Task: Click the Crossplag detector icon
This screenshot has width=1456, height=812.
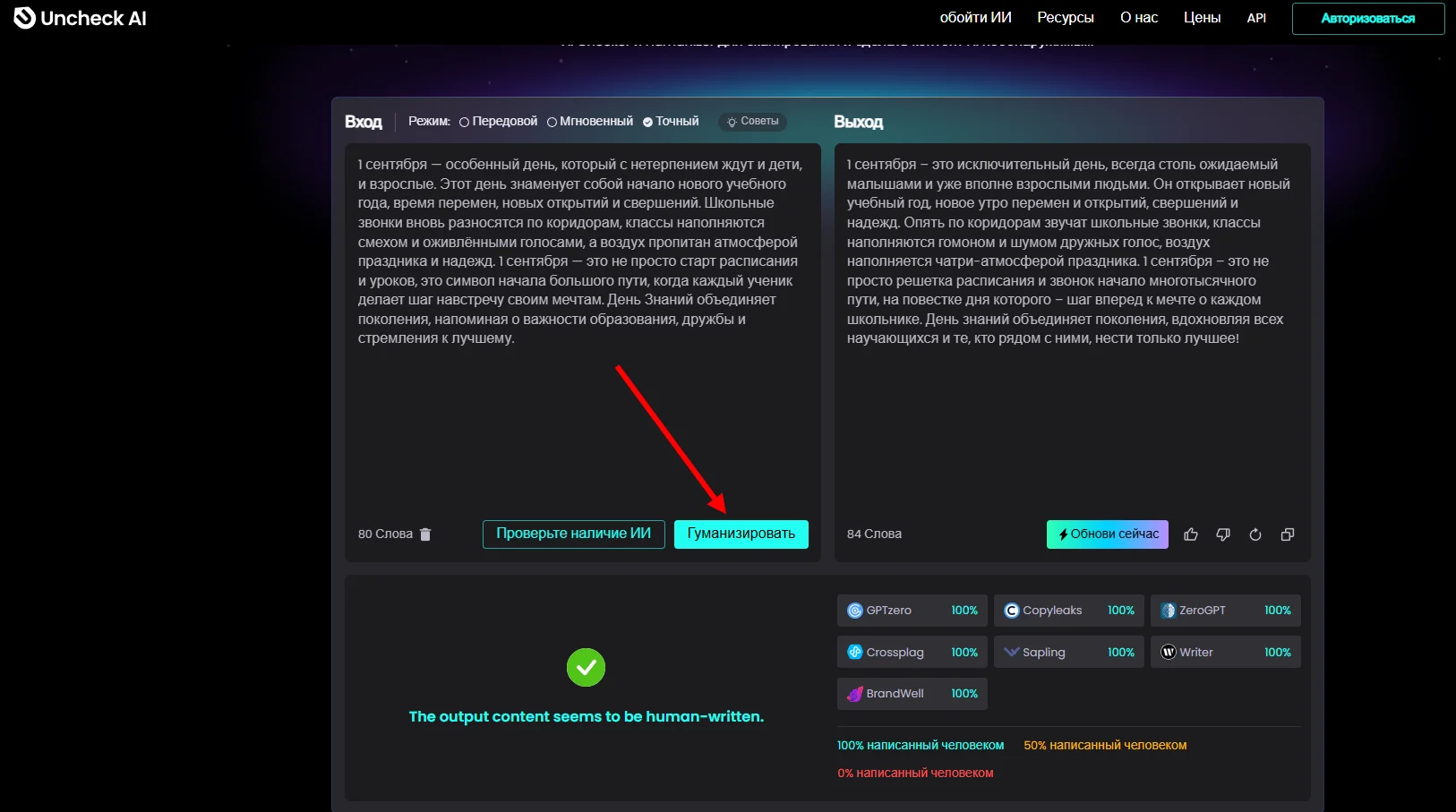Action: pyautogui.click(x=855, y=653)
